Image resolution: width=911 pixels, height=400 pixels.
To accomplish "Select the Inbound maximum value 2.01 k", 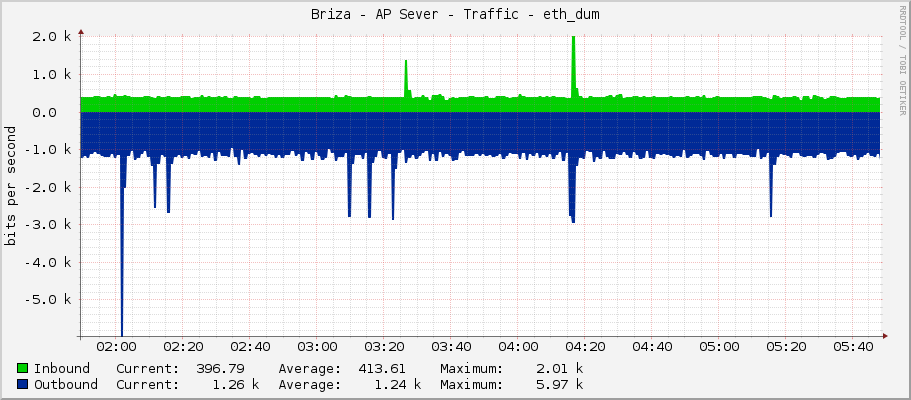I will [x=559, y=369].
